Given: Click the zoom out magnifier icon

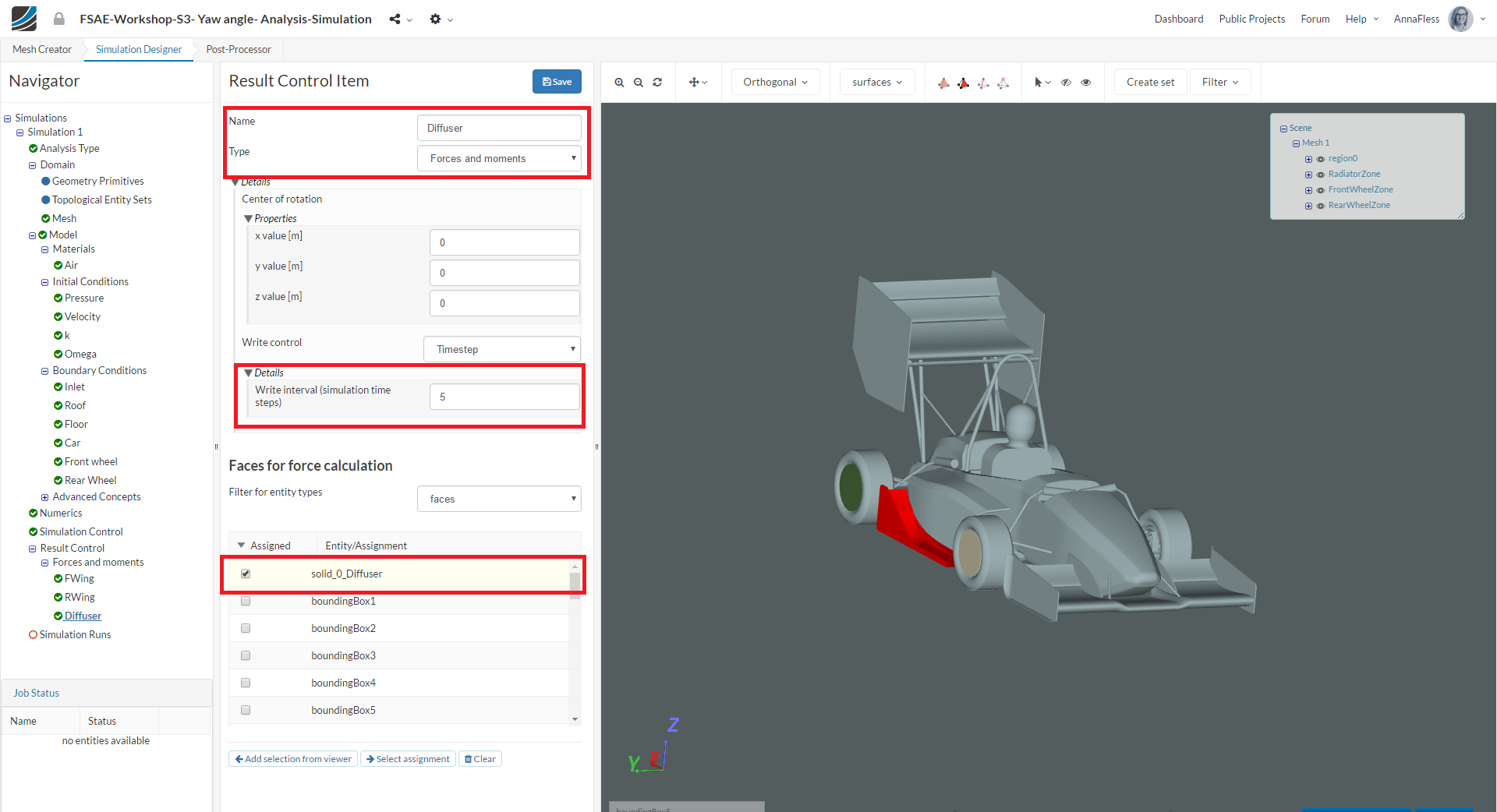Looking at the screenshot, I should click(x=638, y=83).
